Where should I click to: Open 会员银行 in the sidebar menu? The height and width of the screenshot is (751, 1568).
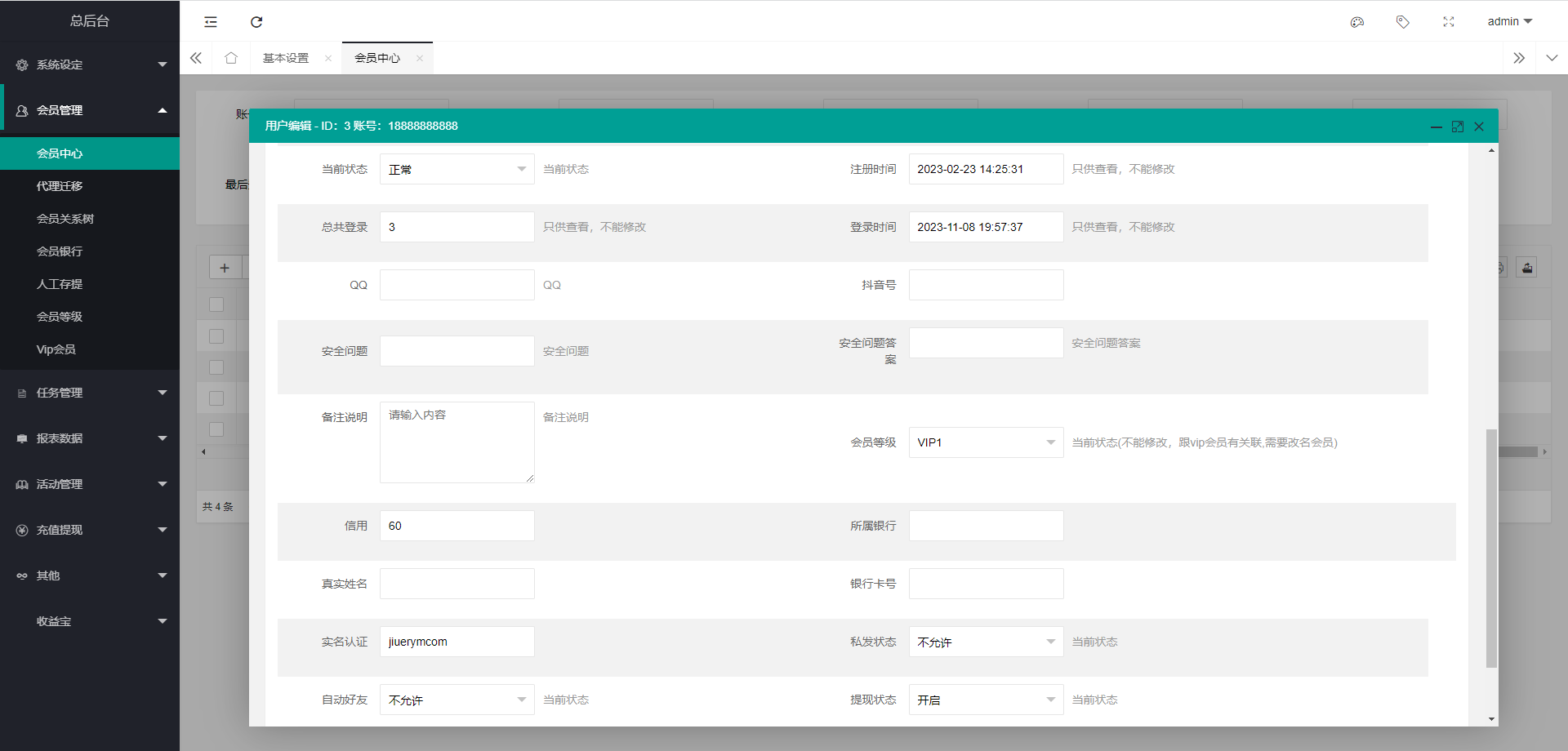click(60, 251)
